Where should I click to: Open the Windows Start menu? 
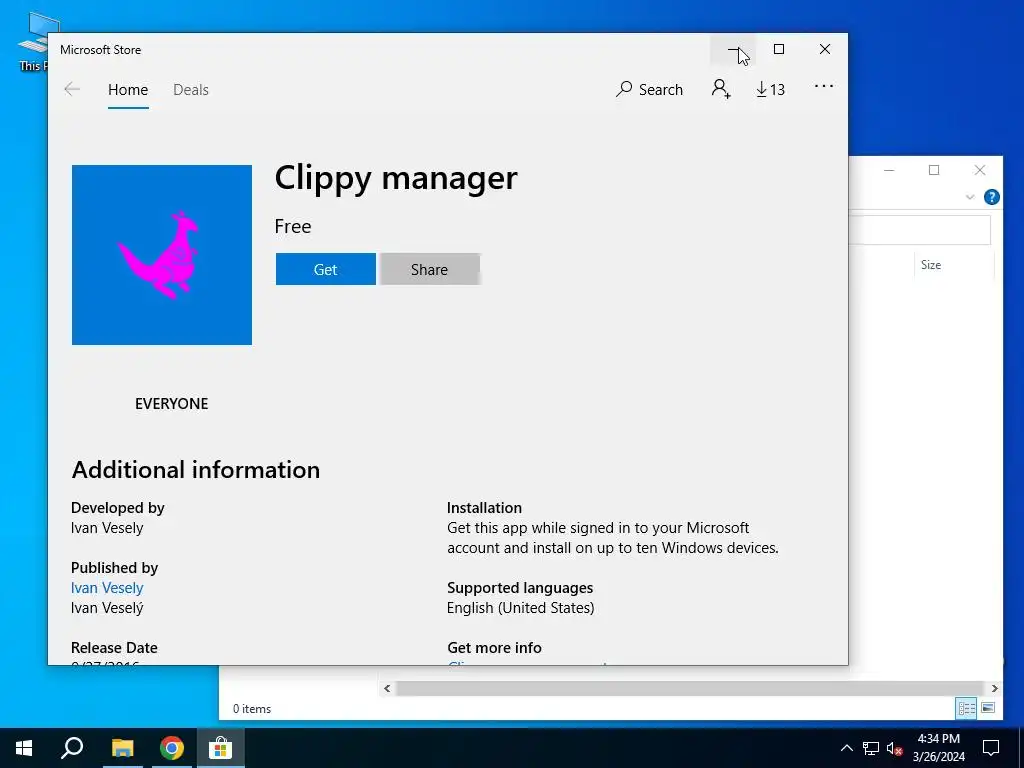24,748
